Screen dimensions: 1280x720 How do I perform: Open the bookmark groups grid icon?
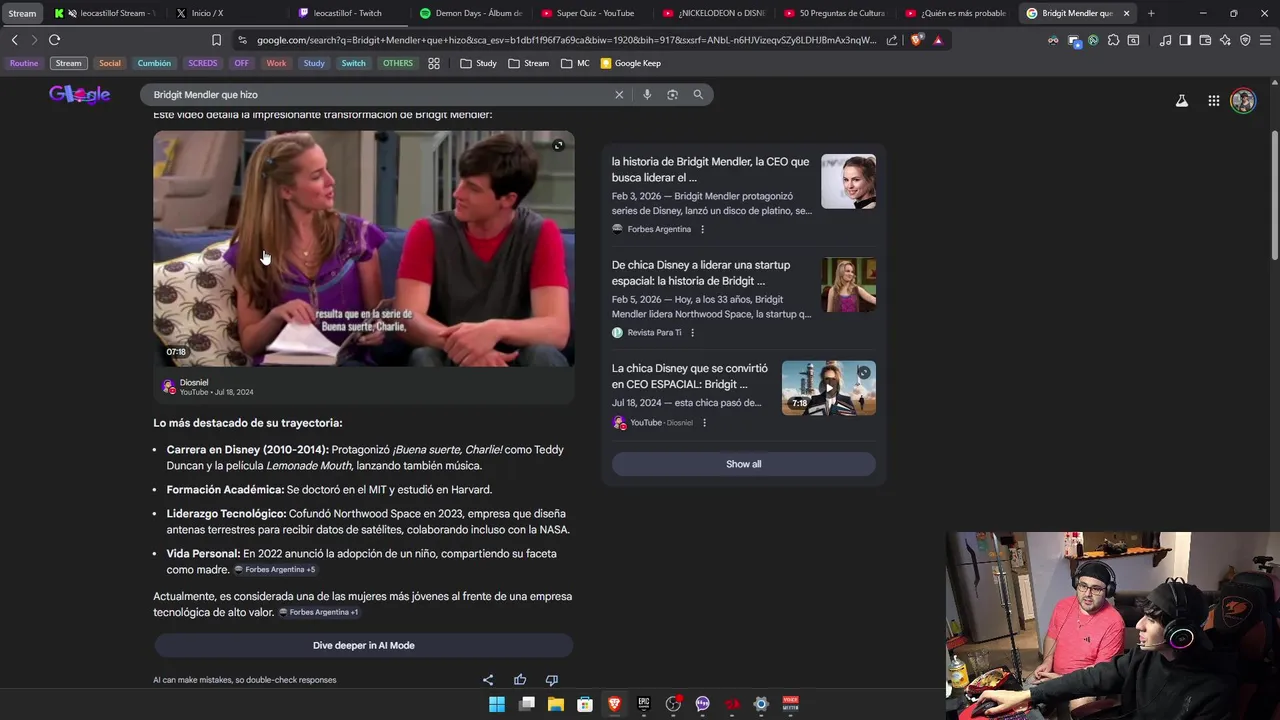[434, 63]
